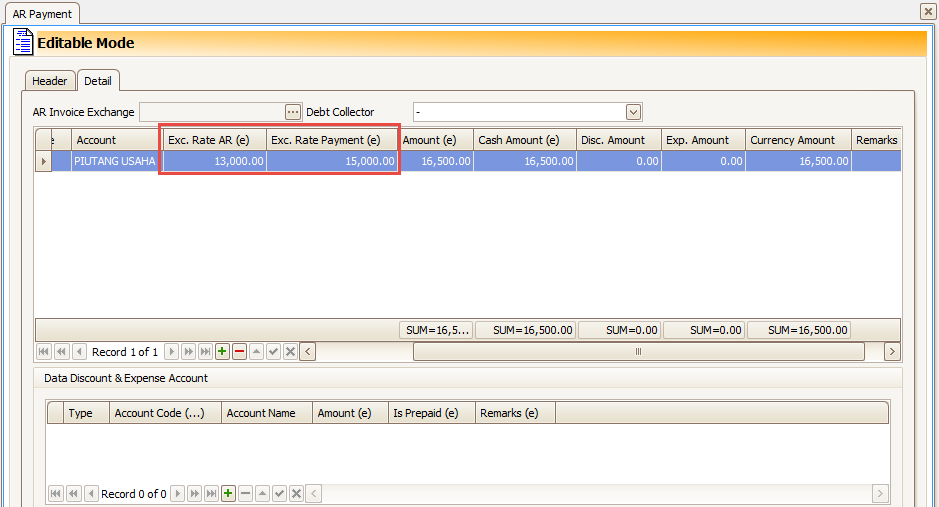Open the Debt Collector dropdown arrow
Screen dimensions: 939x507
click(633, 112)
